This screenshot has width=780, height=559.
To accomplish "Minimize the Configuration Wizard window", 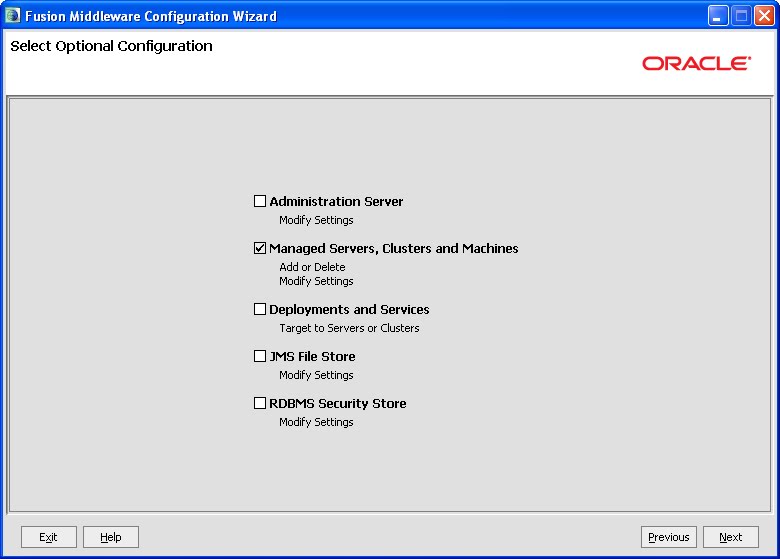I will pyautogui.click(x=718, y=15).
